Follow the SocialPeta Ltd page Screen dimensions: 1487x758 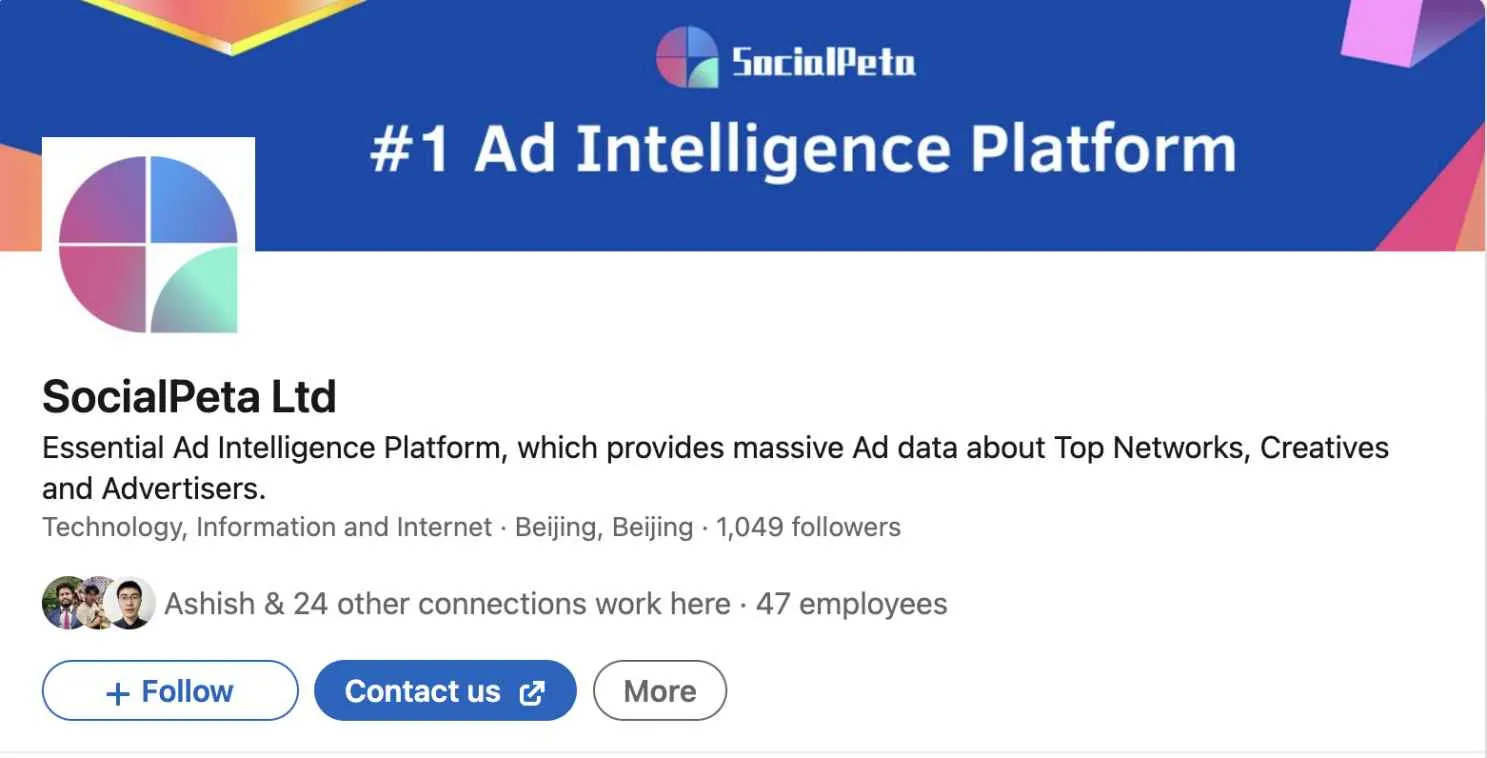170,691
